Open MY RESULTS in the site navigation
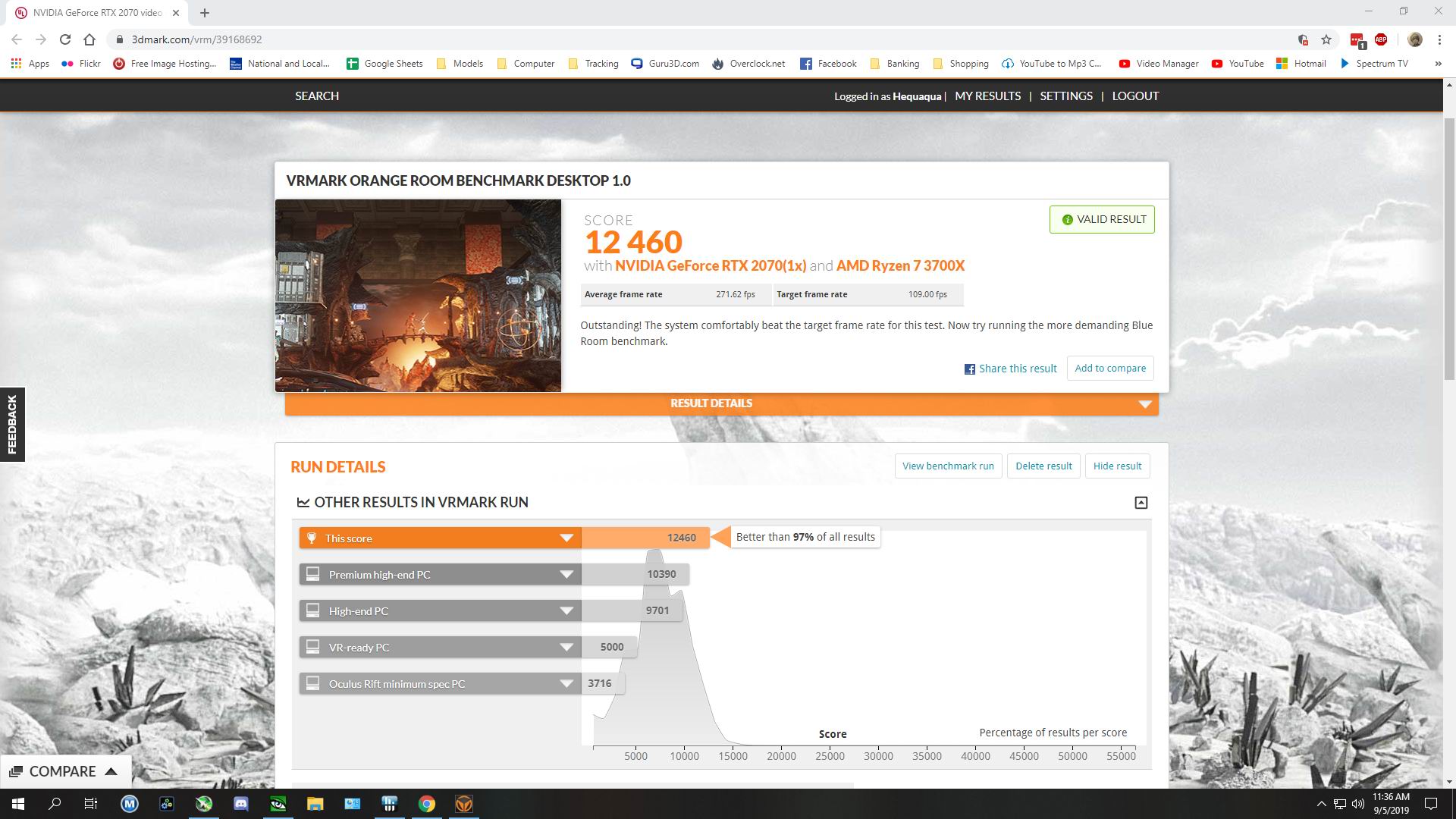Screen dimensions: 1456x819 point(987,96)
